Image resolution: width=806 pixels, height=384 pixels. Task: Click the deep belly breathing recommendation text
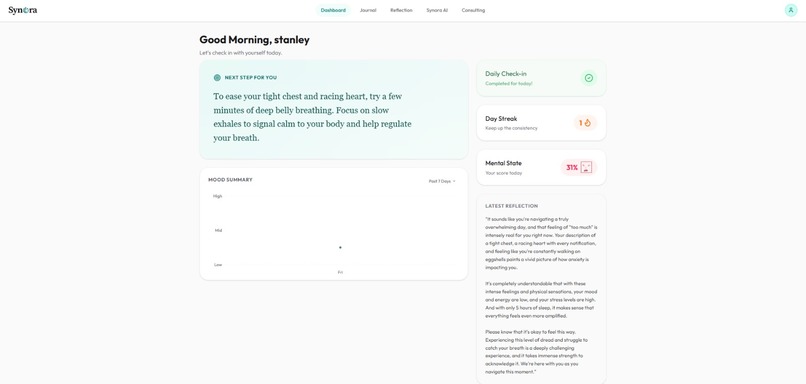(x=313, y=117)
